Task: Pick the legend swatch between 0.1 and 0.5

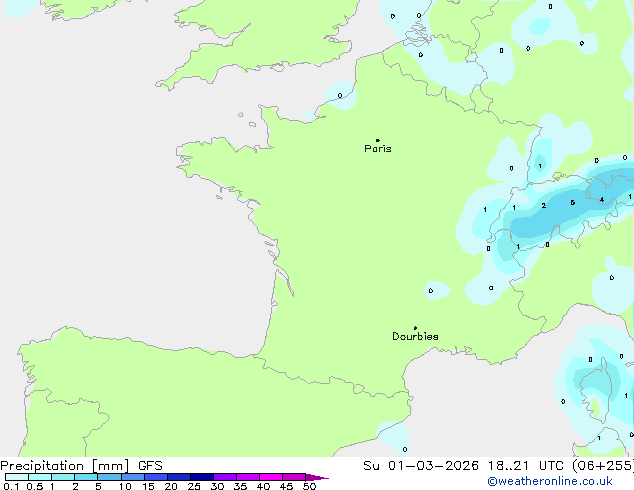Action: click(17, 477)
